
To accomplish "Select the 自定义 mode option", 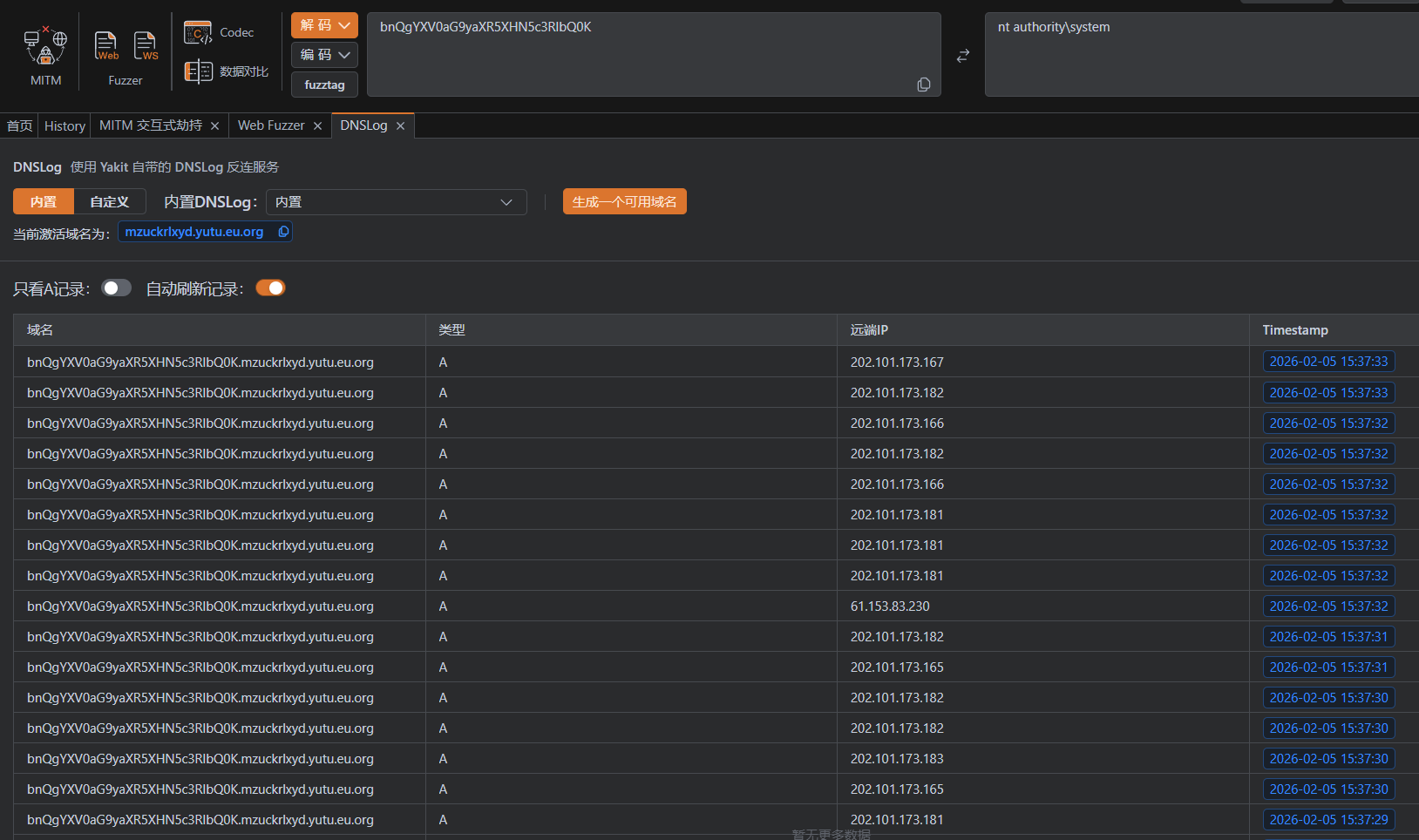I will click(109, 202).
